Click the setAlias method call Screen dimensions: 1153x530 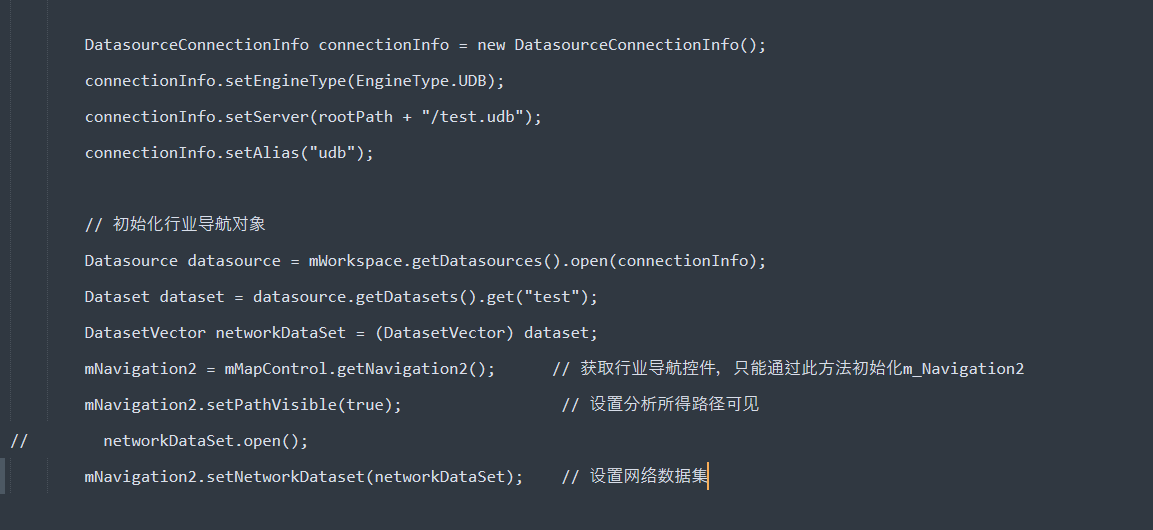pyautogui.click(x=262, y=153)
